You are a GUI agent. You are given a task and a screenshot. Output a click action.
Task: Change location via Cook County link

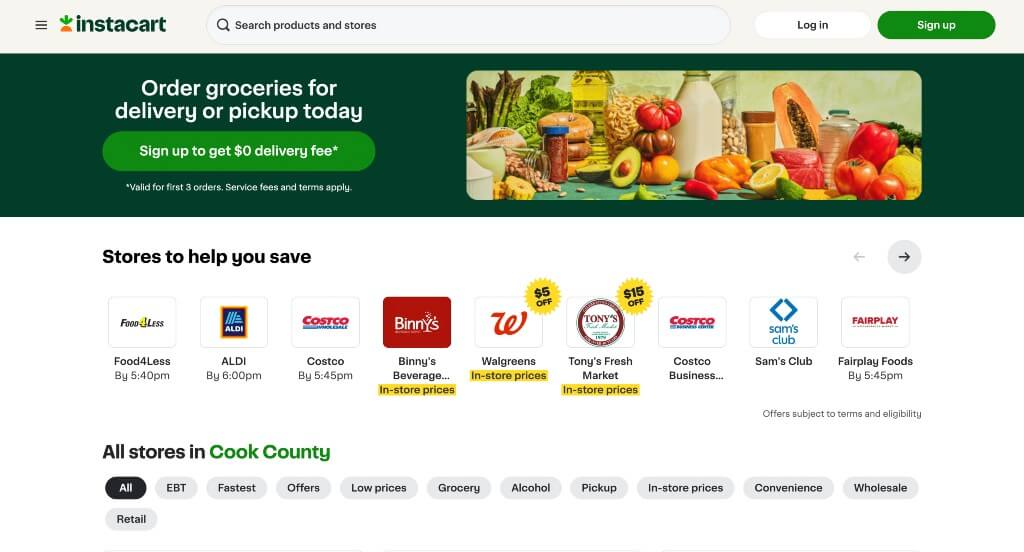coord(270,452)
